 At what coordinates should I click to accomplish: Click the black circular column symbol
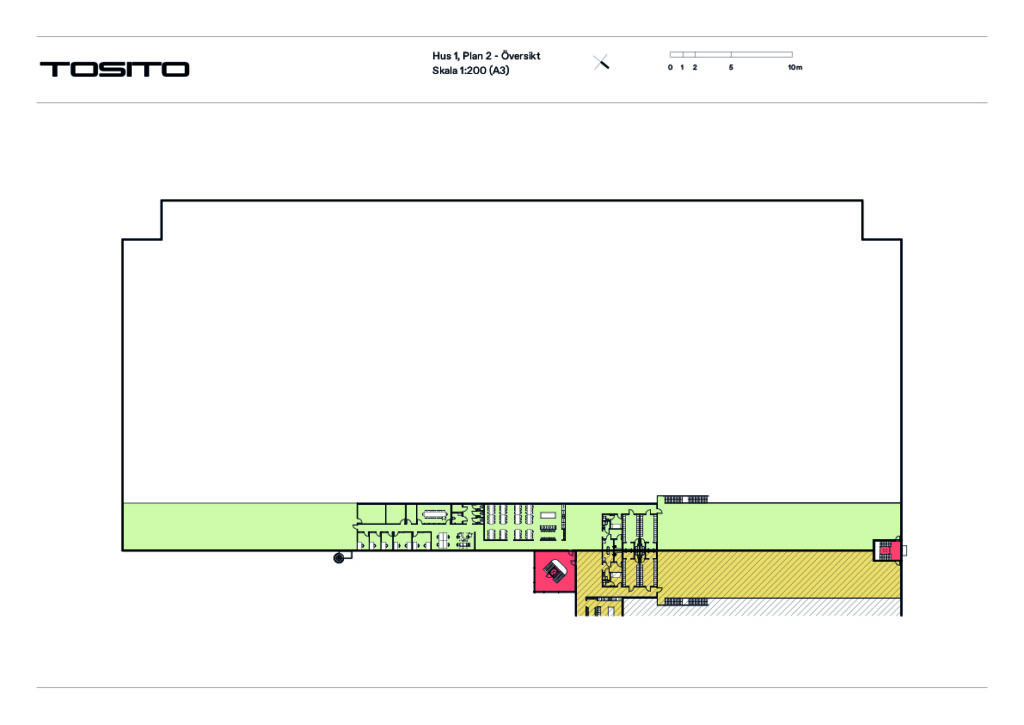tap(338, 558)
